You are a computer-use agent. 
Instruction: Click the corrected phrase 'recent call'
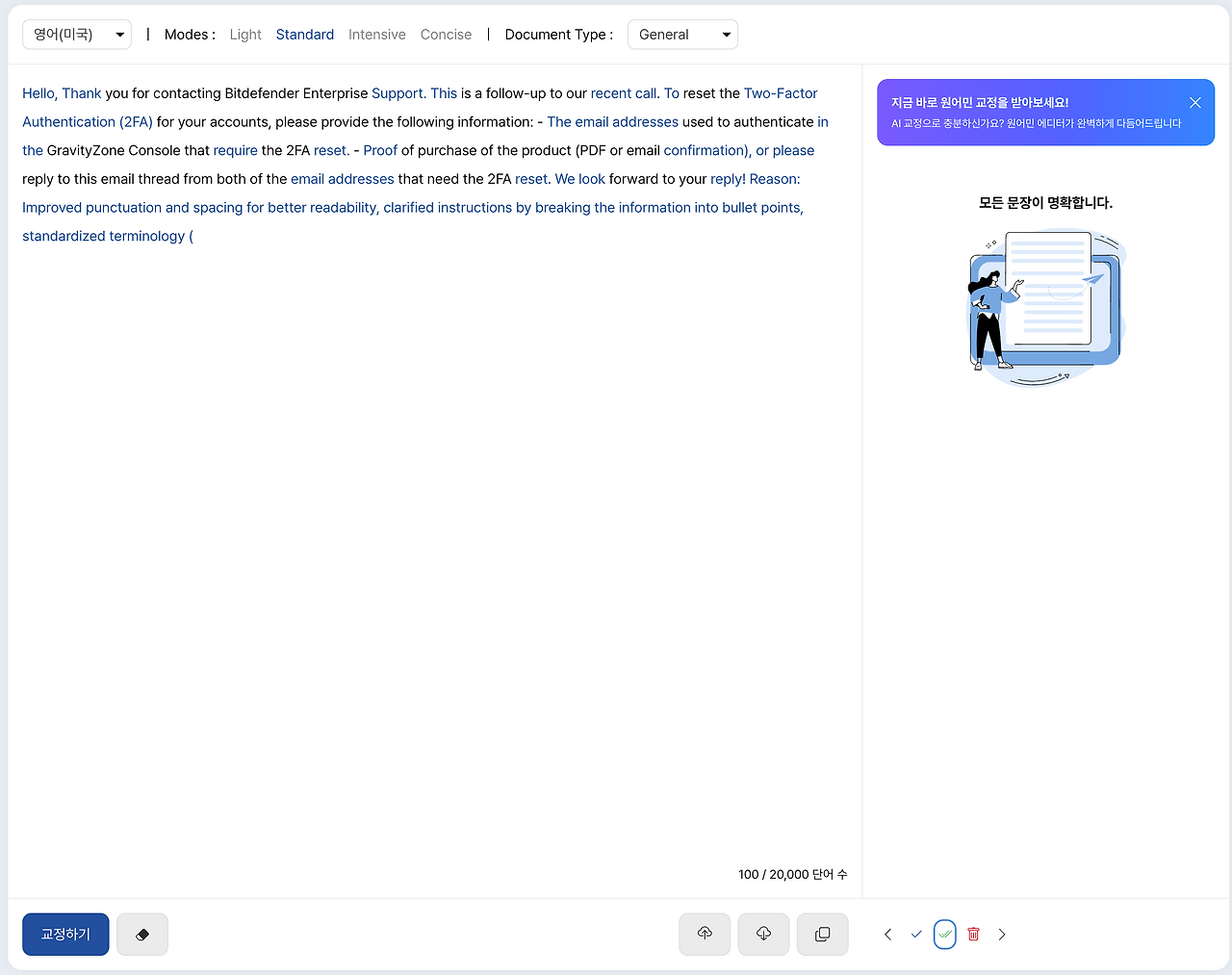[x=623, y=93]
